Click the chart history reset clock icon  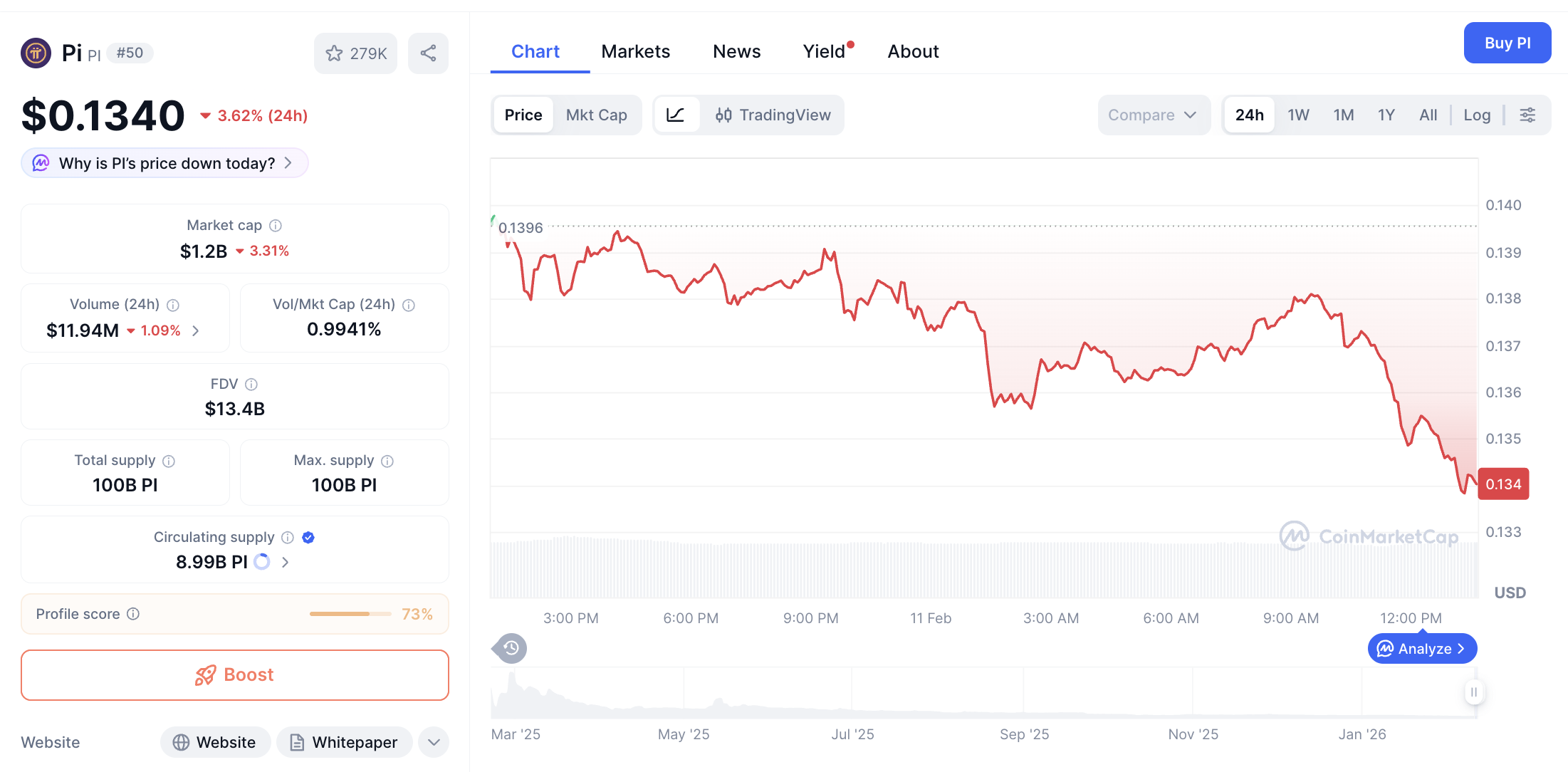[x=509, y=648]
